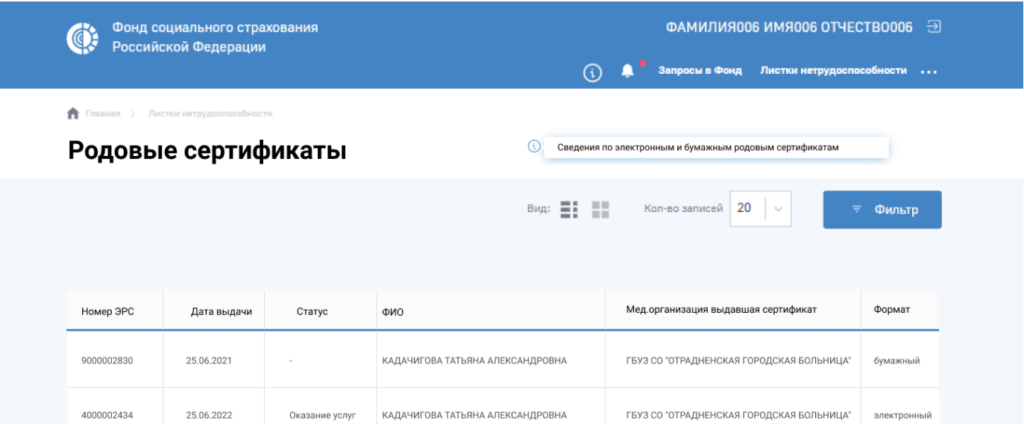Open Запросы в Фонд menu
Screen dimensions: 1024x424
pyautogui.click(x=699, y=71)
